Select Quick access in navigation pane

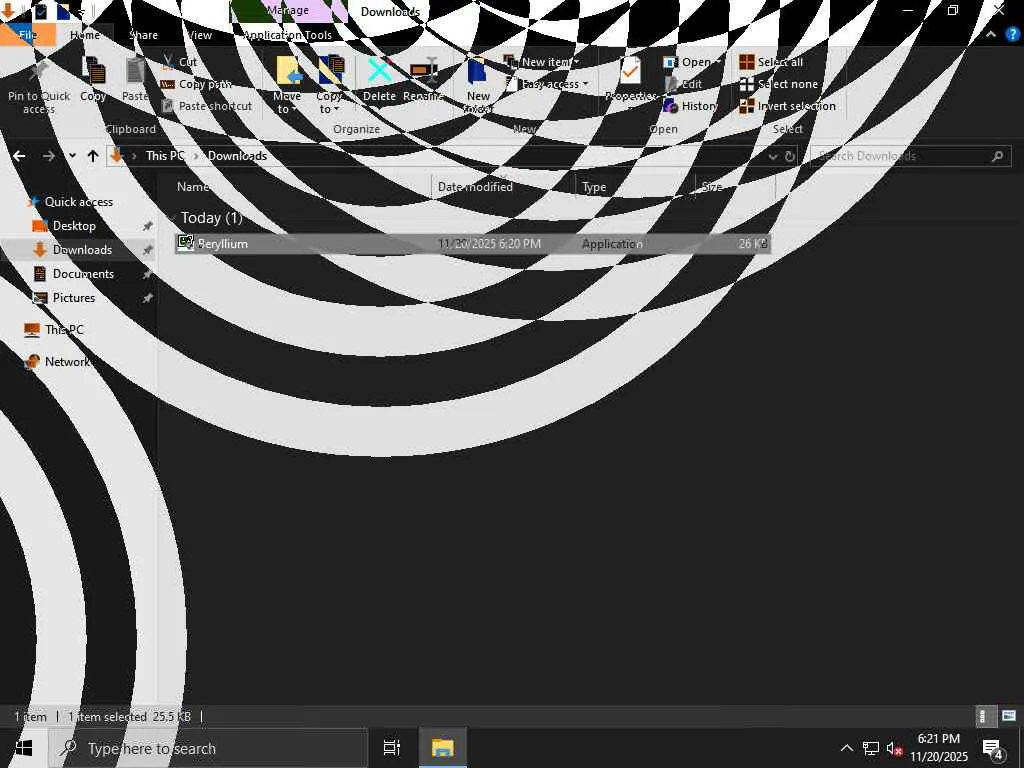tap(78, 202)
